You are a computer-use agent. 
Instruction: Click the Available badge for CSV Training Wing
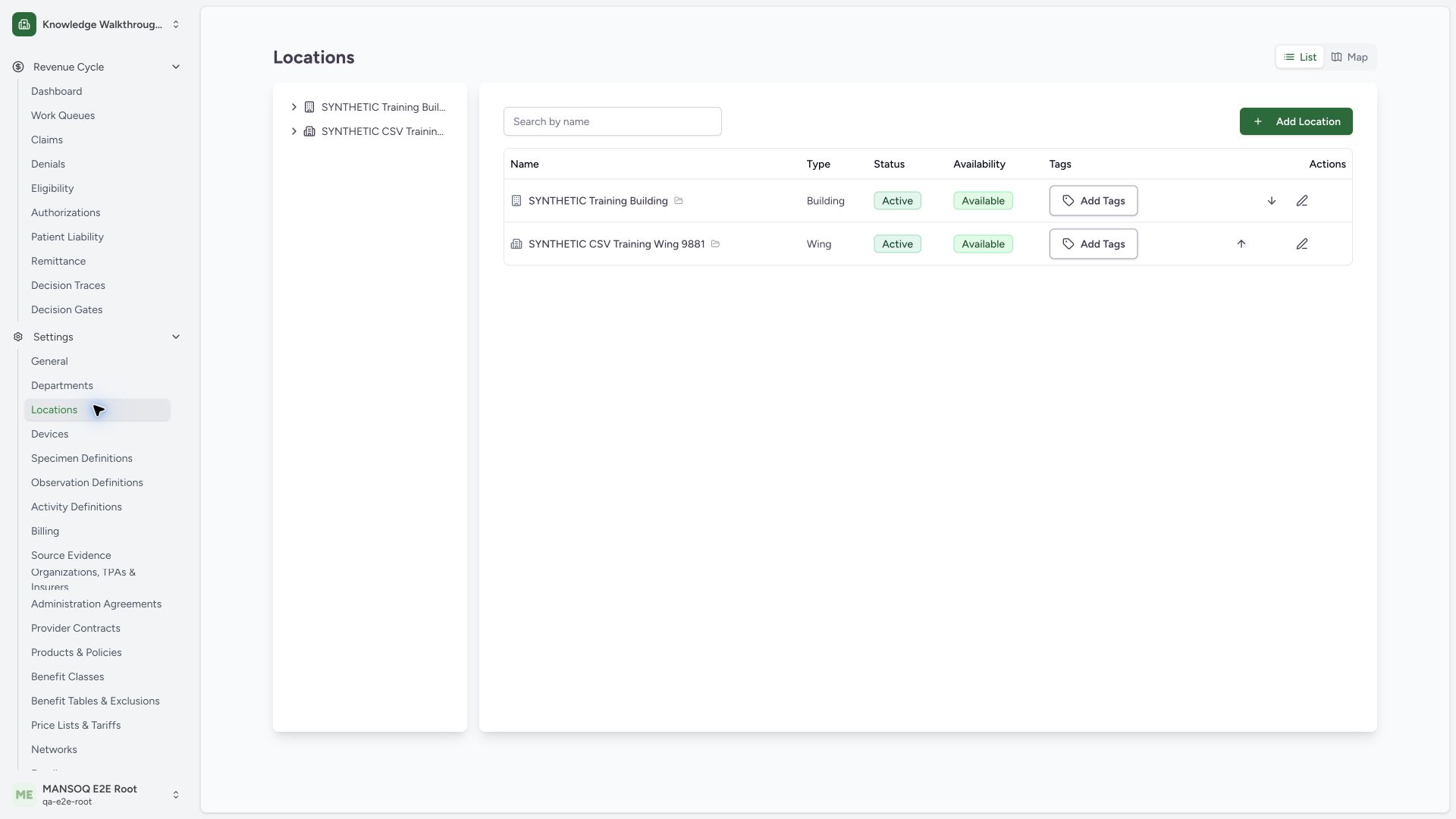983,244
